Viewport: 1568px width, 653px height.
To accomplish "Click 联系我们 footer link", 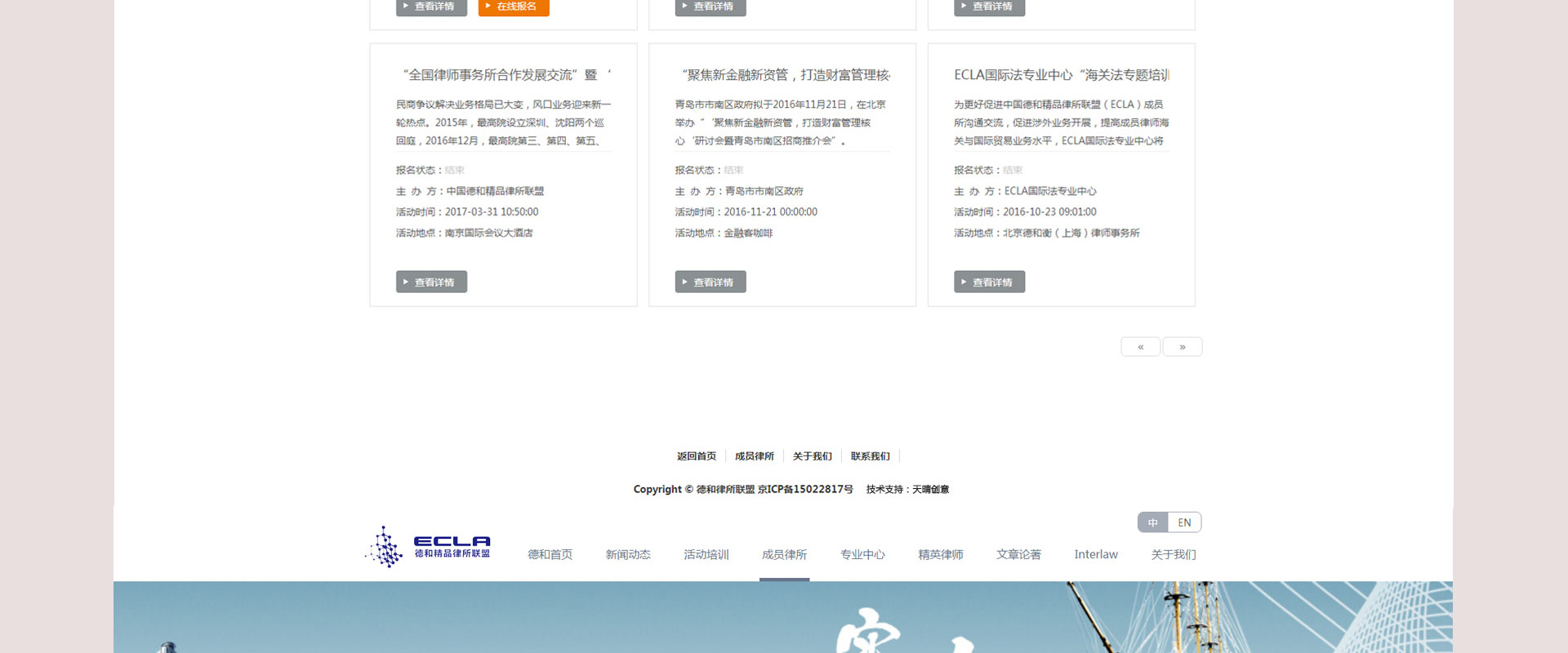I will click(x=870, y=456).
